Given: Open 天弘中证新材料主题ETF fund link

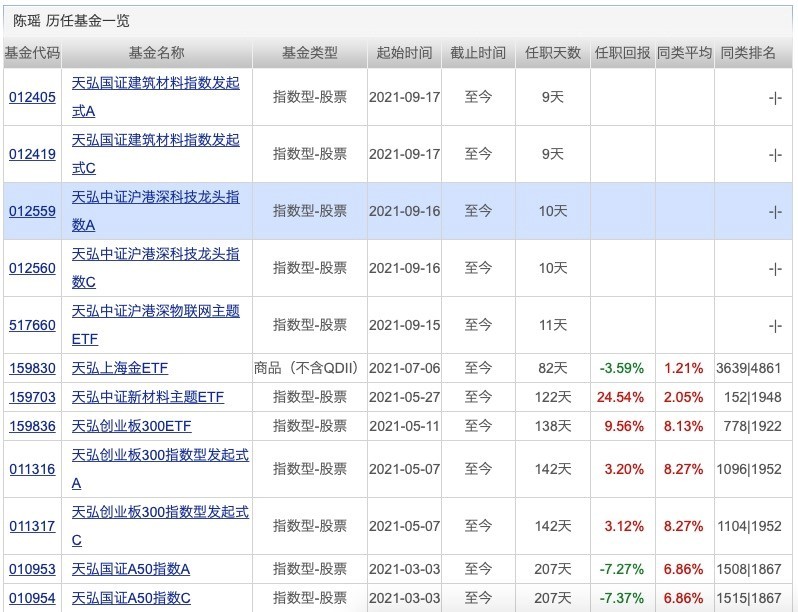Looking at the screenshot, I should coord(148,397).
